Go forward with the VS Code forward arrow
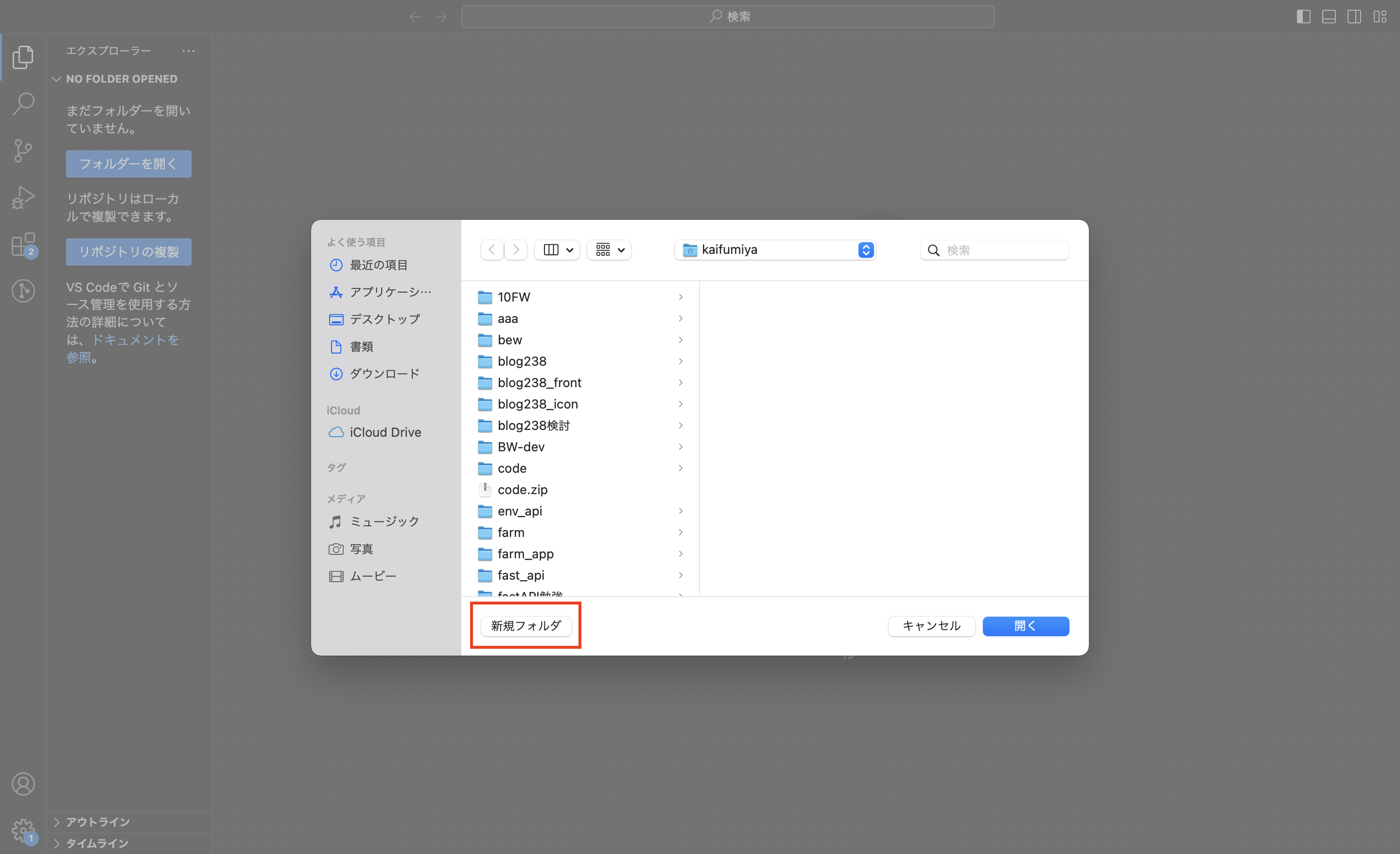Viewport: 1400px width, 854px height. 441,17
